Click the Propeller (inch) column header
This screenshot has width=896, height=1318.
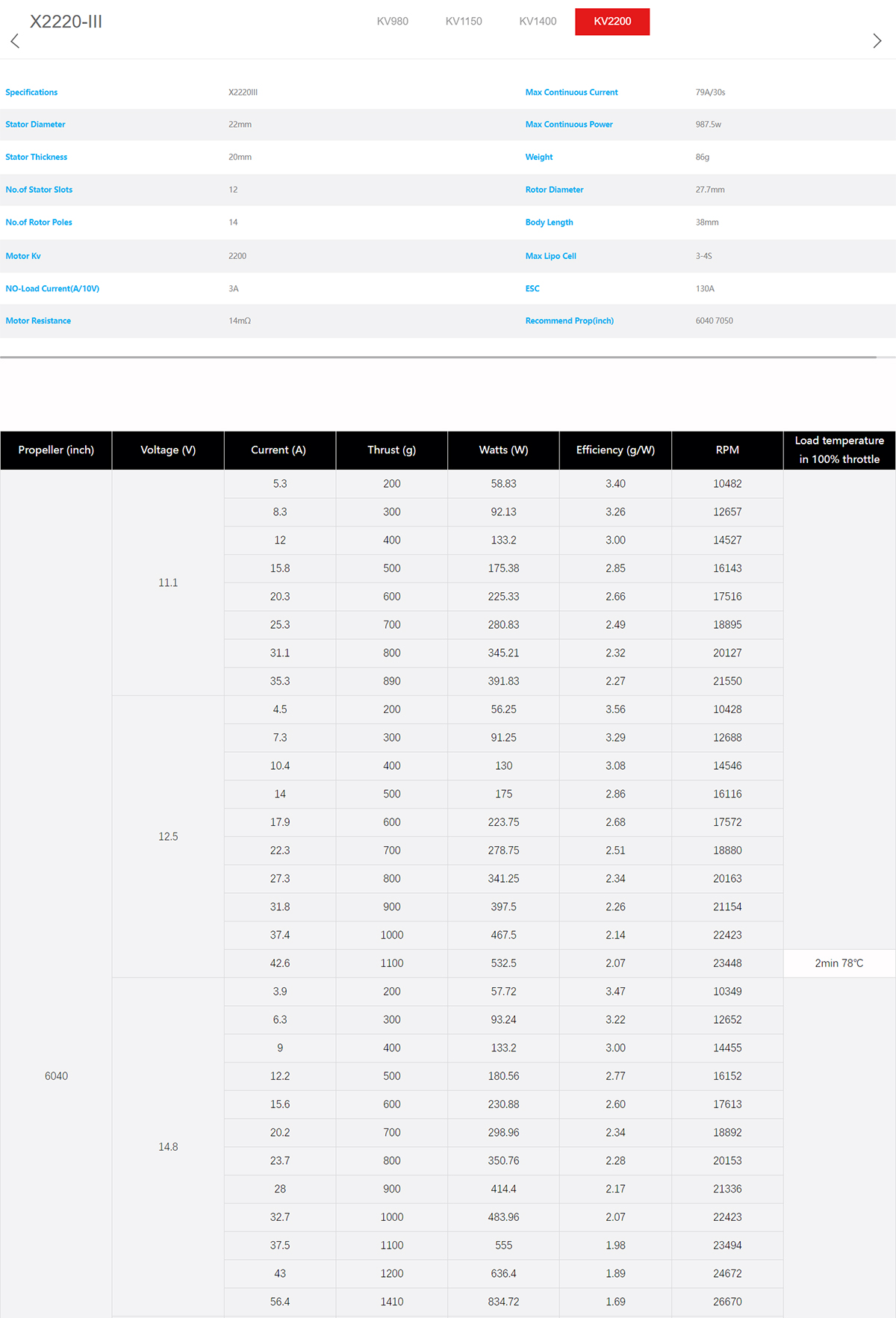tap(56, 450)
